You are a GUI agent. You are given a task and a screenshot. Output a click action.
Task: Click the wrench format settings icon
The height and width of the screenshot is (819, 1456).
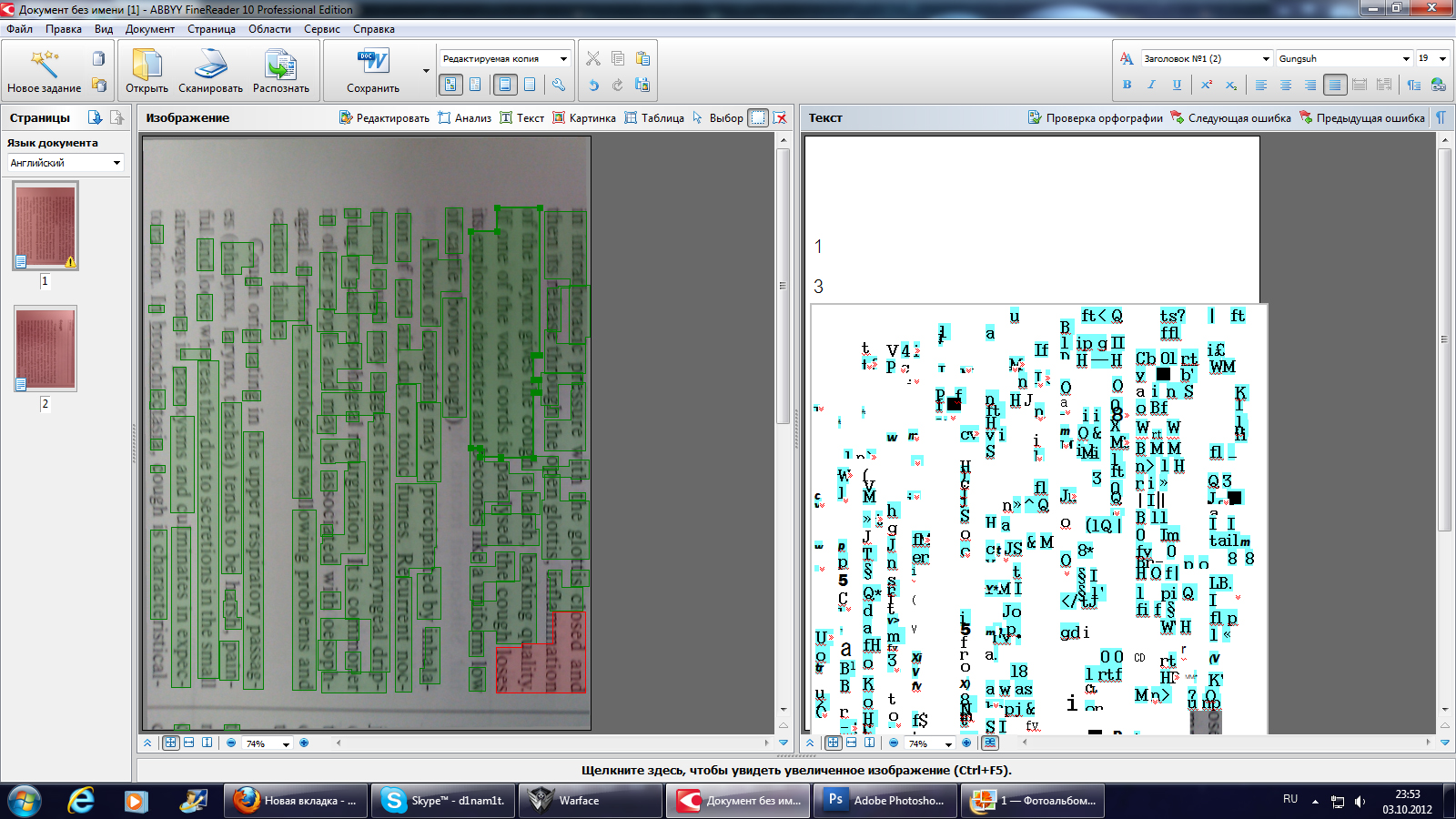[559, 85]
